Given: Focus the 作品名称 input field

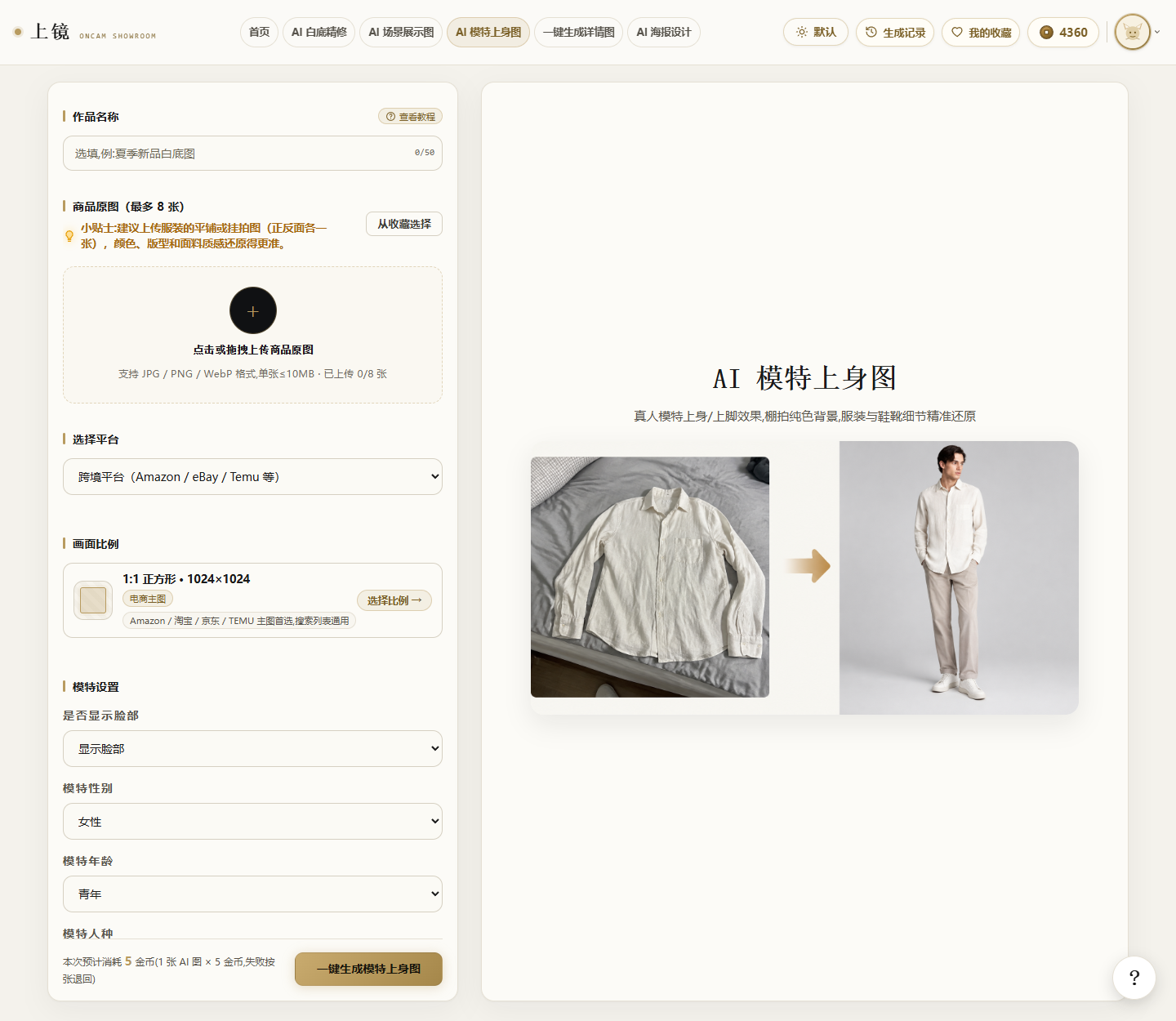Looking at the screenshot, I should 252,153.
